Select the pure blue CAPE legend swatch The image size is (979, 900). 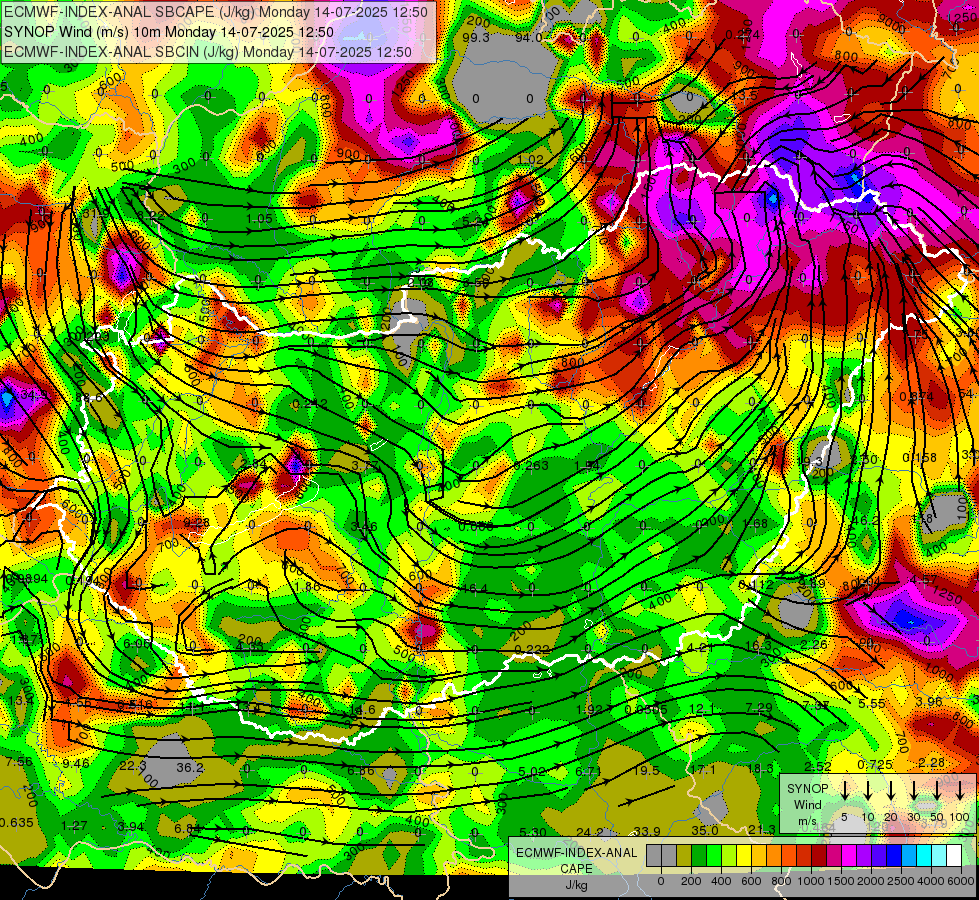point(893,856)
